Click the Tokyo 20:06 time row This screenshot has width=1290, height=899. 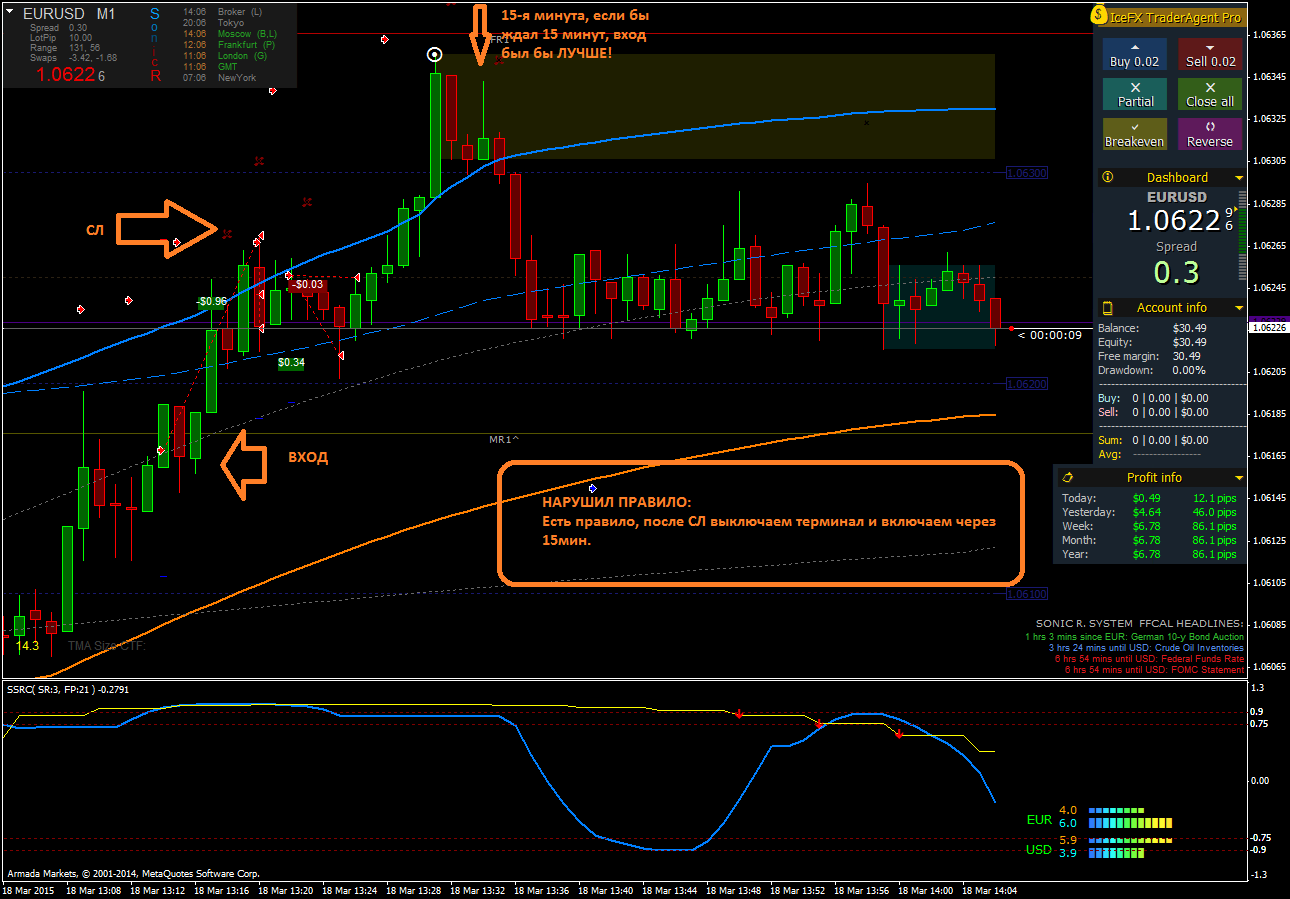coord(214,23)
